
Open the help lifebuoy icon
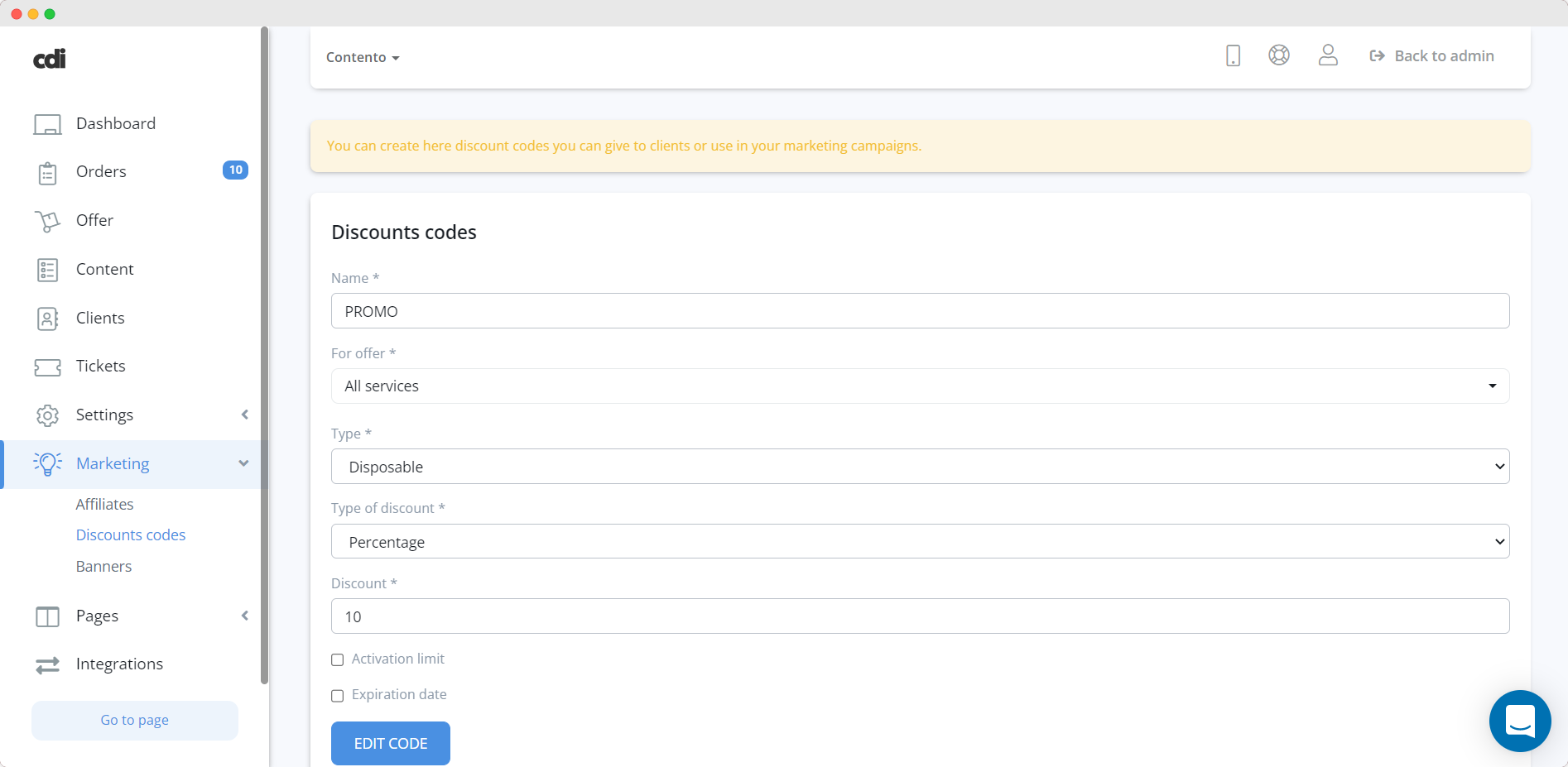pyautogui.click(x=1279, y=55)
